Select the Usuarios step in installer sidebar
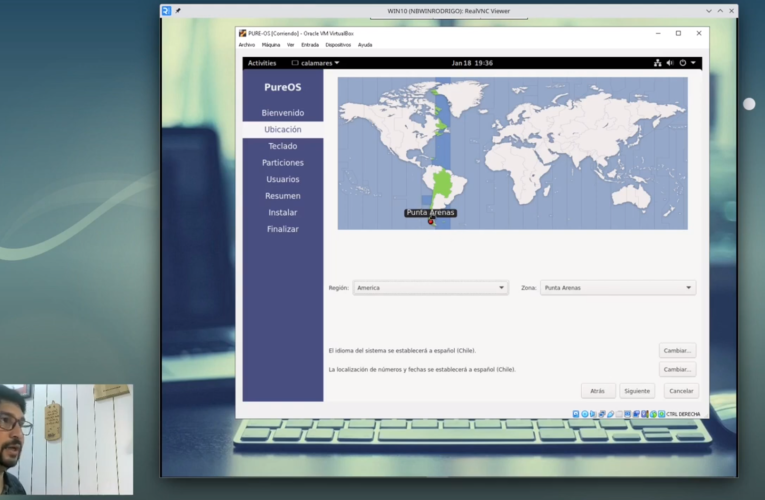The height and width of the screenshot is (500, 765). (283, 179)
